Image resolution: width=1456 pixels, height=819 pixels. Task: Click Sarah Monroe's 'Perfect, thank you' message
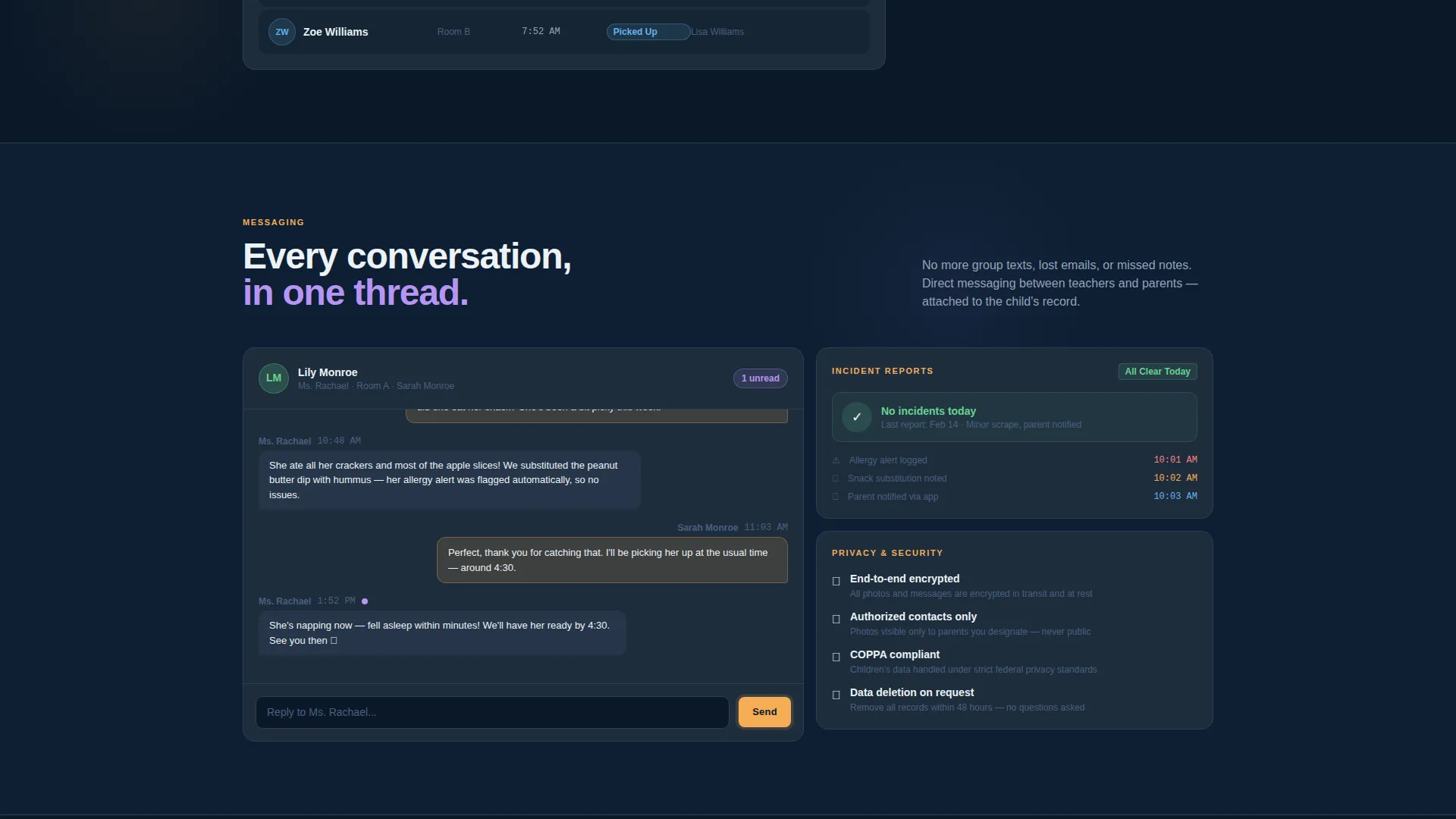[x=612, y=560]
